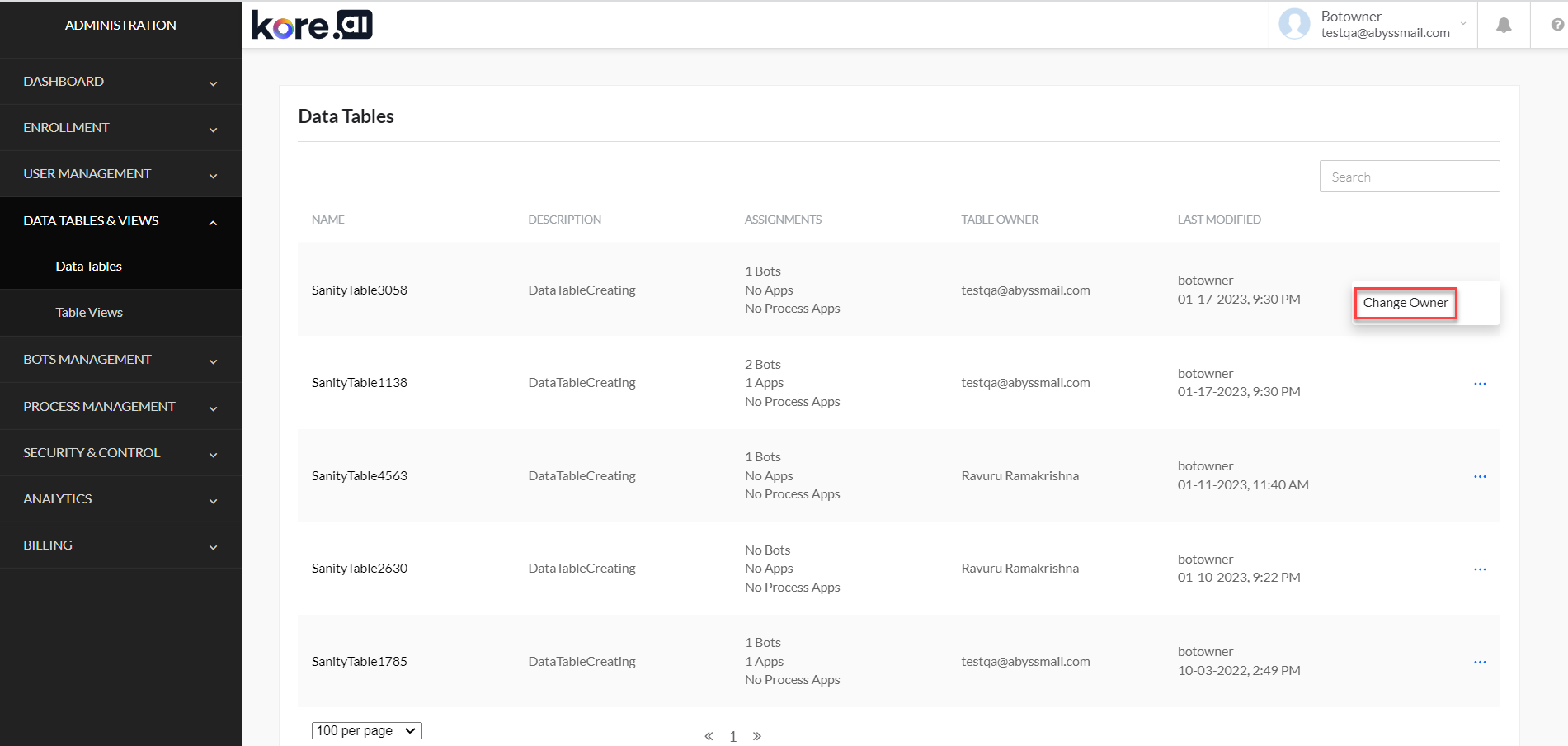Click the Change Owner option

click(1405, 303)
